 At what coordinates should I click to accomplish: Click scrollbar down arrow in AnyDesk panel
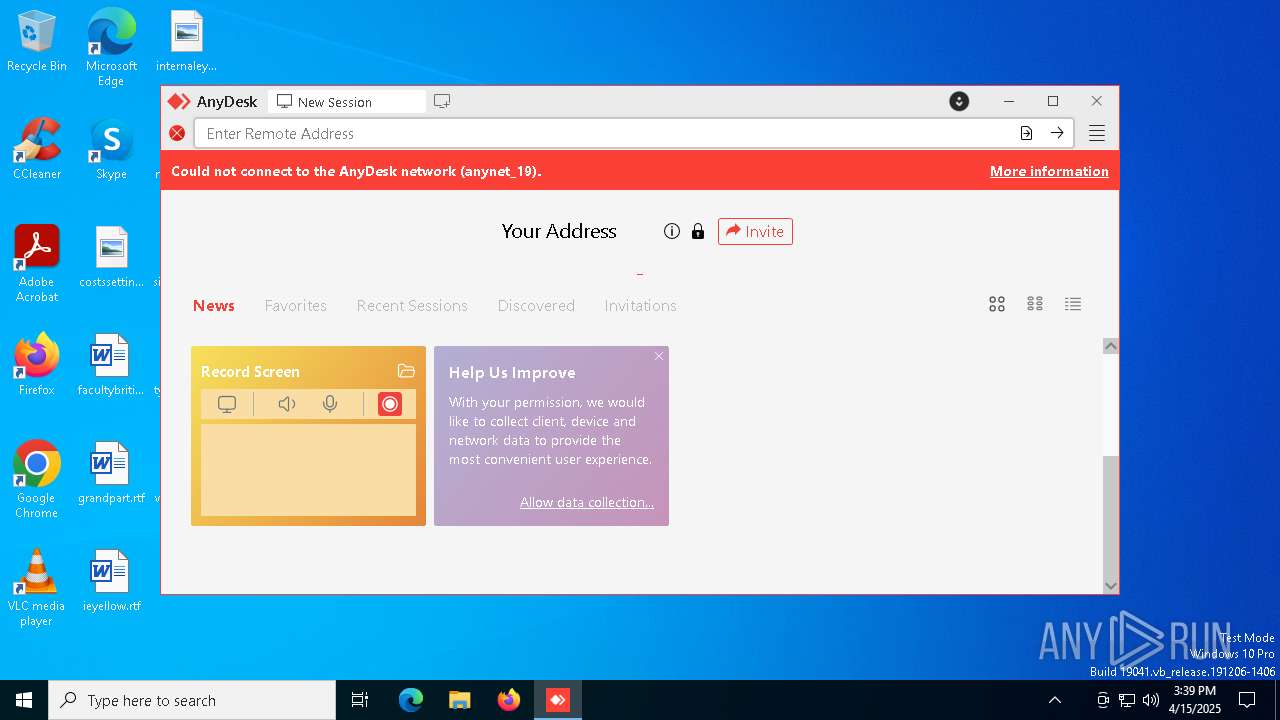tap(1110, 586)
